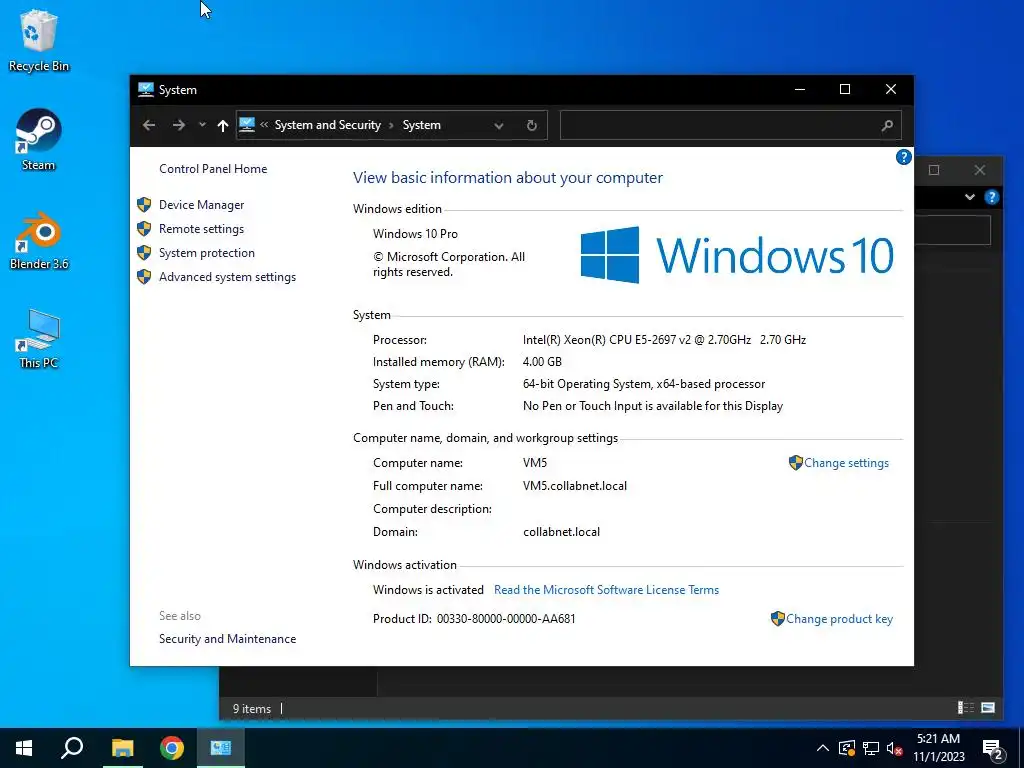
Task: Select the This PC desktop icon
Action: (x=39, y=339)
